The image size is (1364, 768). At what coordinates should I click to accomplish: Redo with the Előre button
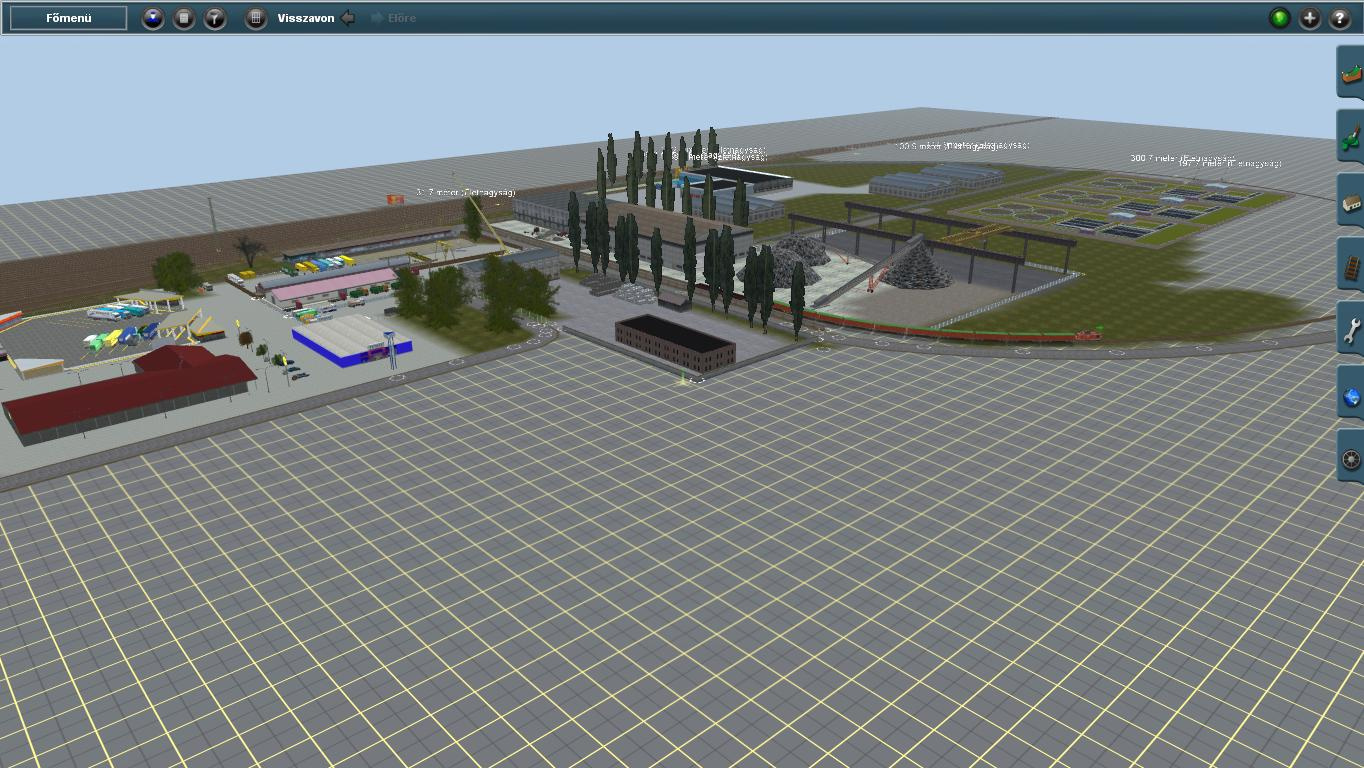point(393,18)
